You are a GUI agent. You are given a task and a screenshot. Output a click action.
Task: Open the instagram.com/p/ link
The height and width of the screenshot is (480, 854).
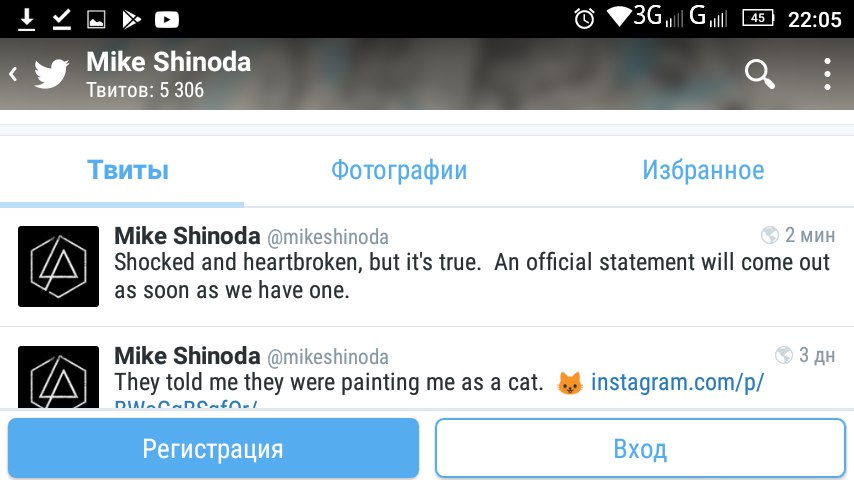(677, 382)
